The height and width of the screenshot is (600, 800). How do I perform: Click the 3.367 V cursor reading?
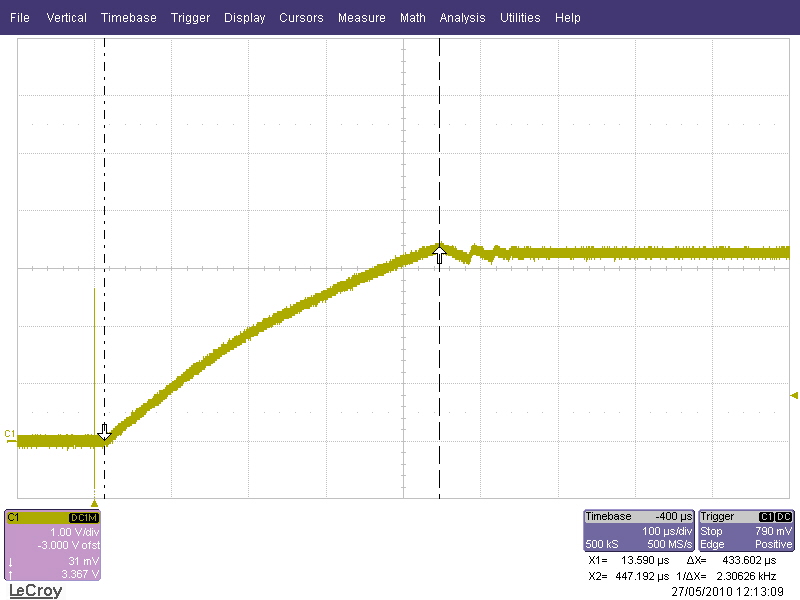coord(80,574)
